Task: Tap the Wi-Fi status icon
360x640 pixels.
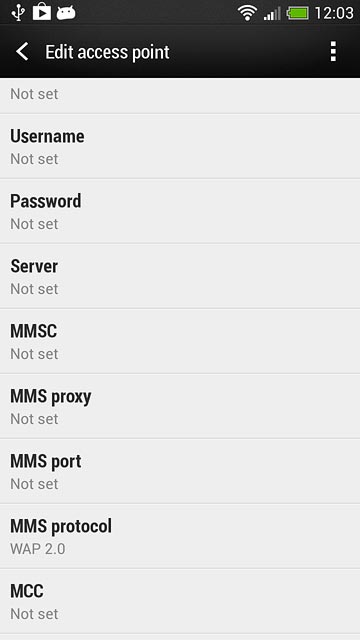Action: (x=247, y=13)
